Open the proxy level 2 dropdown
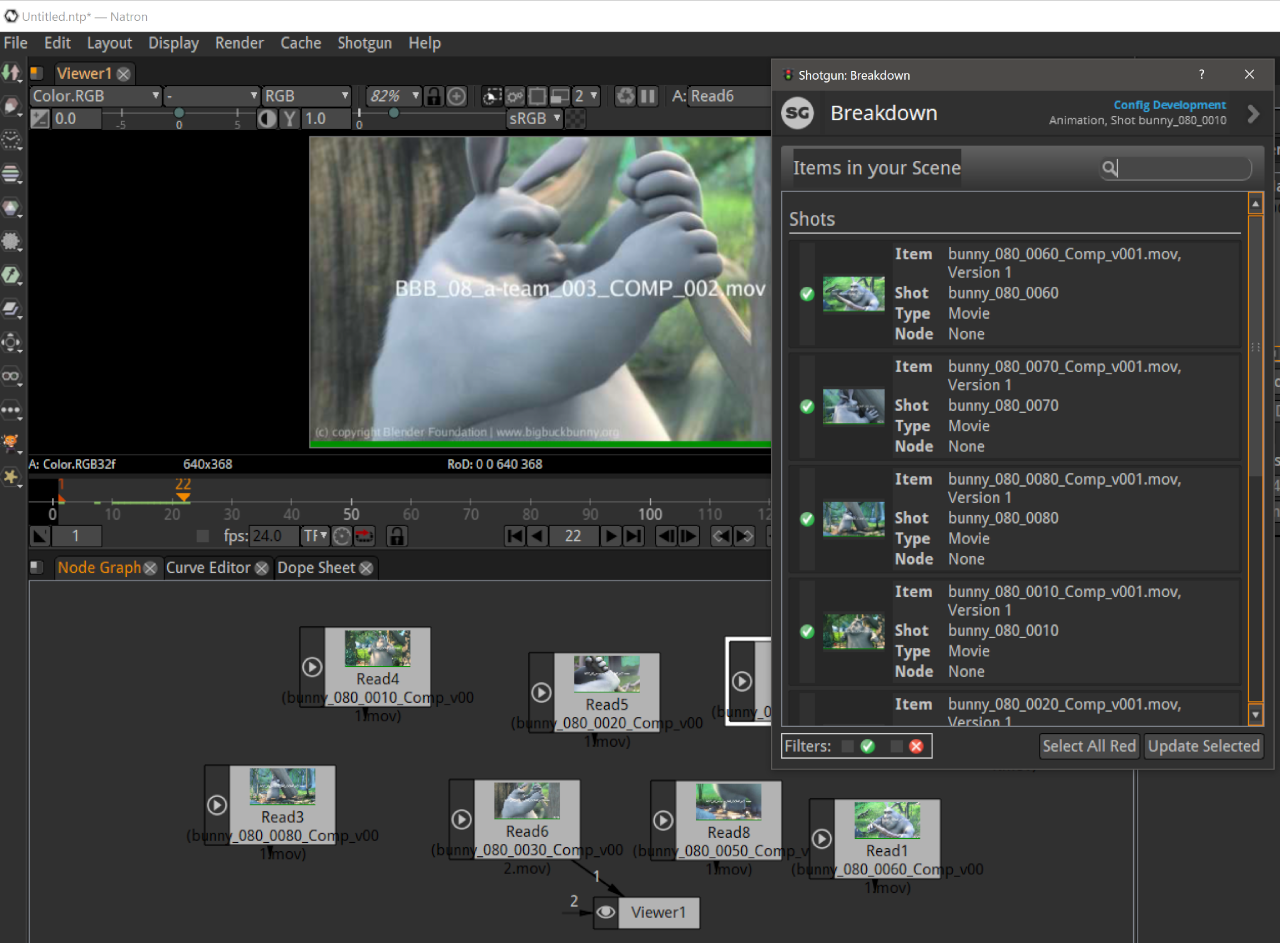 pos(586,96)
